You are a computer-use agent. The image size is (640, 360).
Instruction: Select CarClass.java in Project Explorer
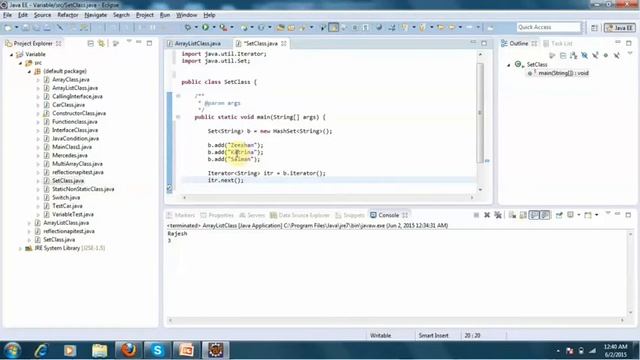point(68,105)
